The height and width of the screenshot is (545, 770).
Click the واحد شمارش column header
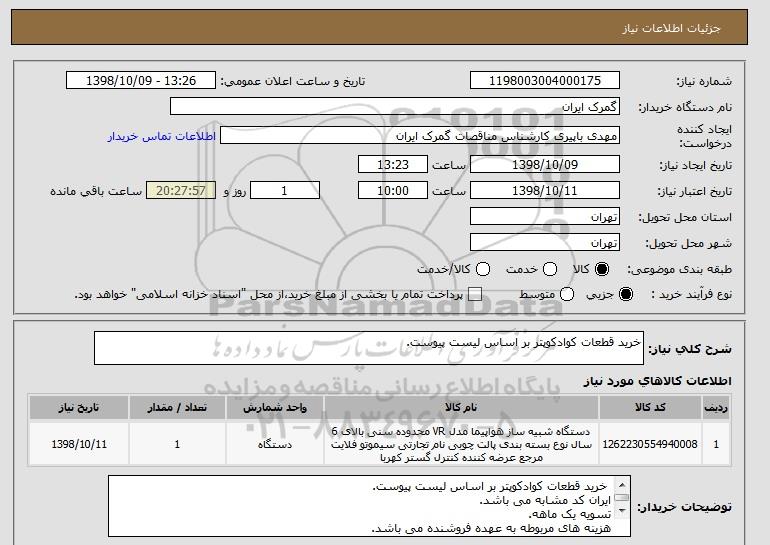(x=275, y=408)
